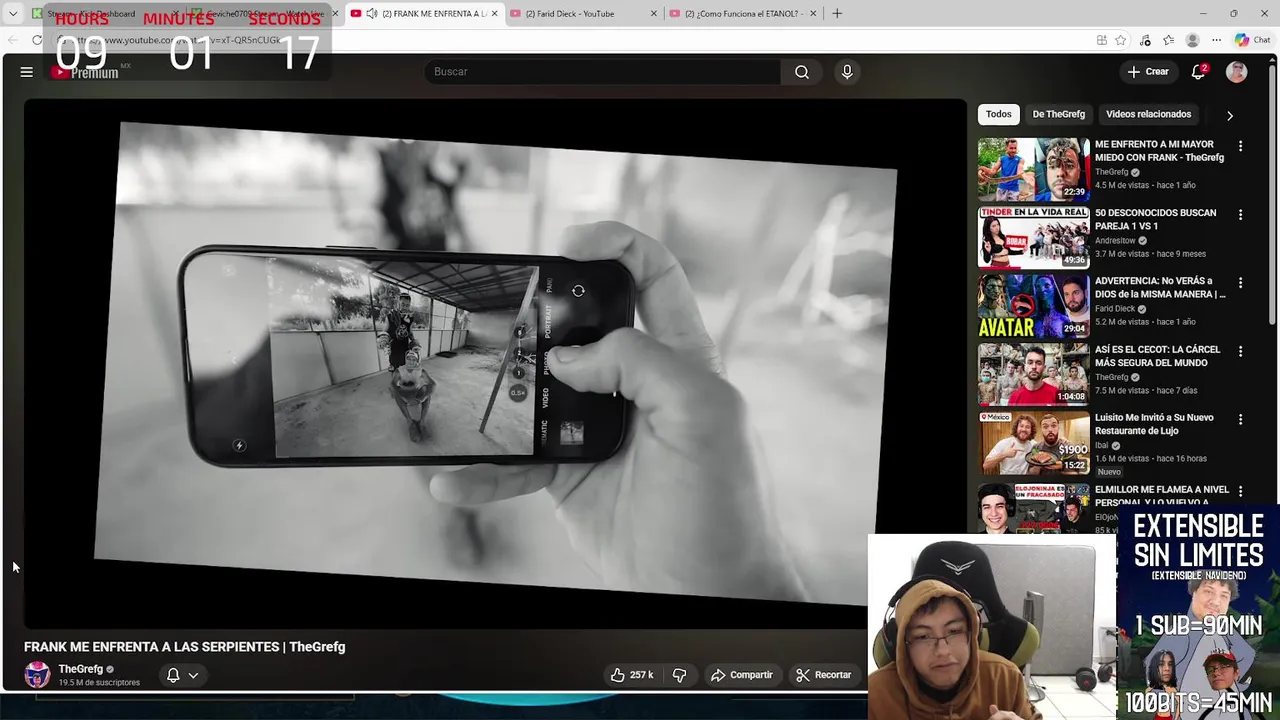Open subscription notification bell dropdown
Screen dimensions: 1280x720
pos(182,675)
